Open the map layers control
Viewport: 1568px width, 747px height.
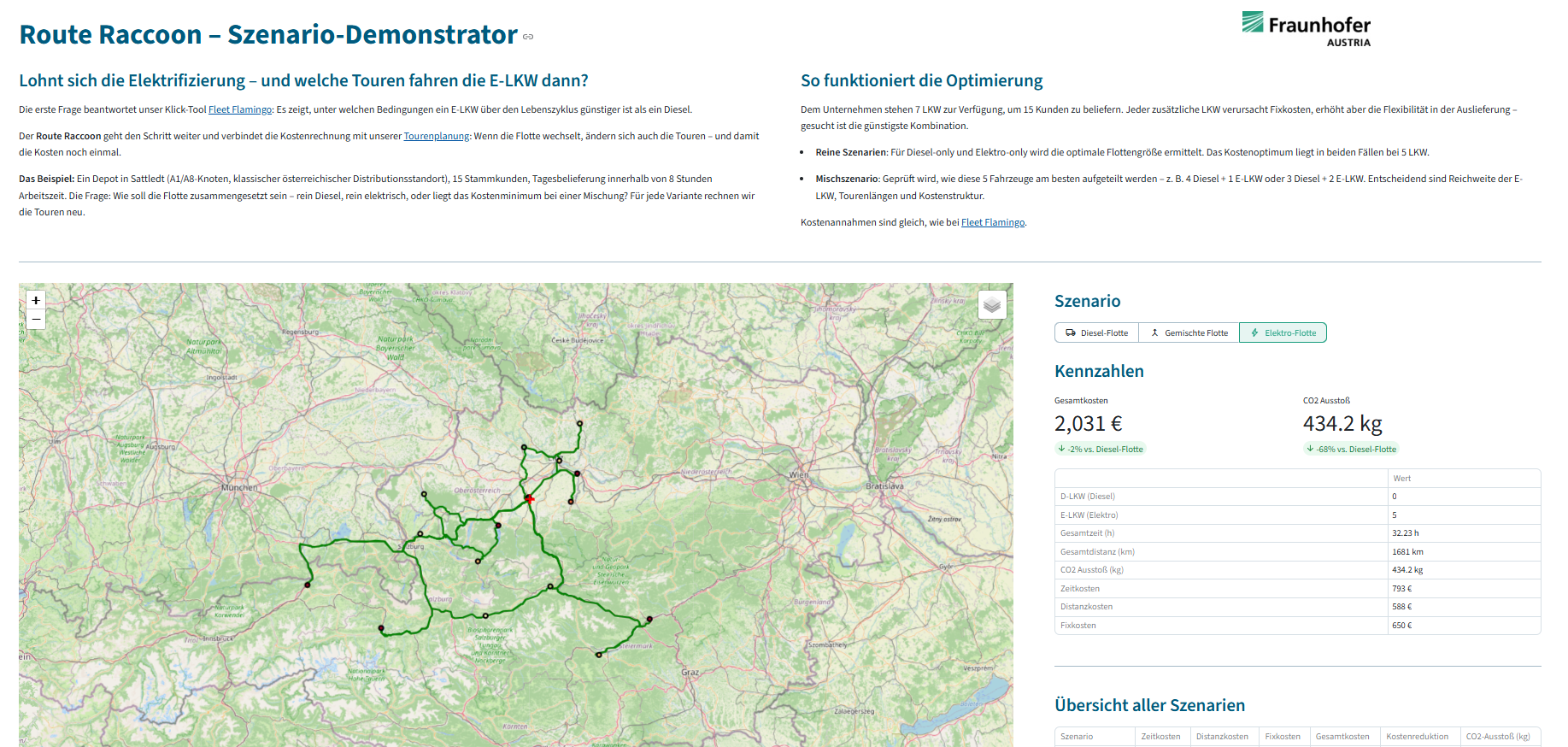(x=991, y=304)
